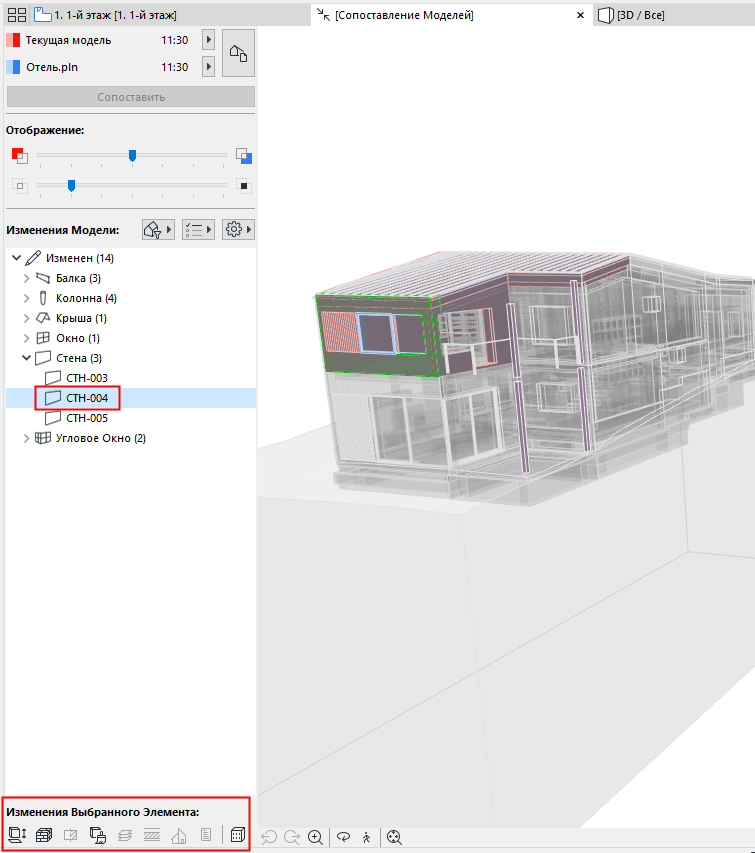Activate the walk explore mode icon
Image resolution: width=755 pixels, height=853 pixels.
pos(367,837)
